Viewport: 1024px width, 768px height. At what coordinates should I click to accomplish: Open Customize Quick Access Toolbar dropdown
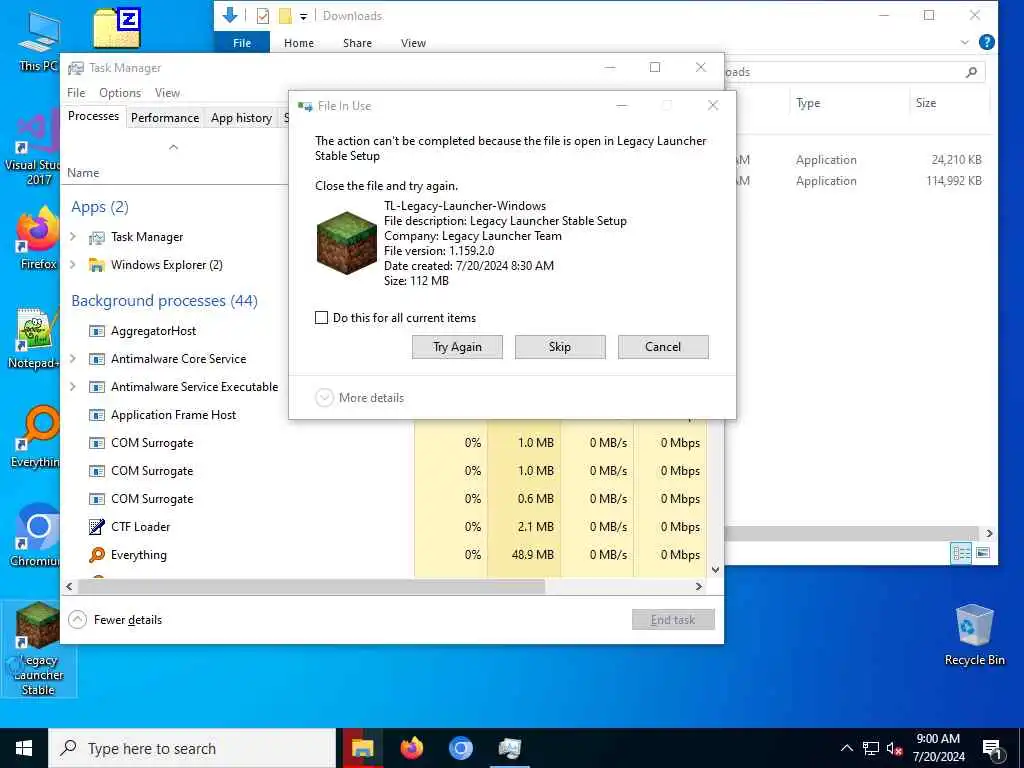[304, 16]
